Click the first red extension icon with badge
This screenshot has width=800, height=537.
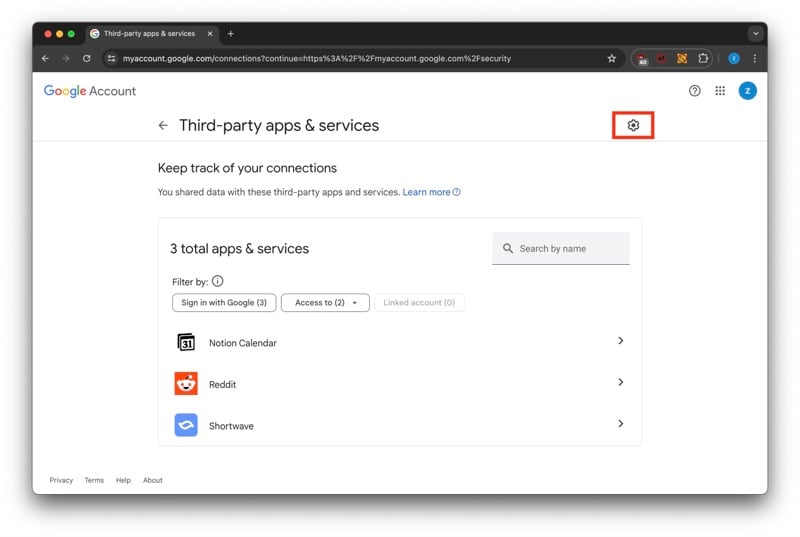tap(642, 59)
